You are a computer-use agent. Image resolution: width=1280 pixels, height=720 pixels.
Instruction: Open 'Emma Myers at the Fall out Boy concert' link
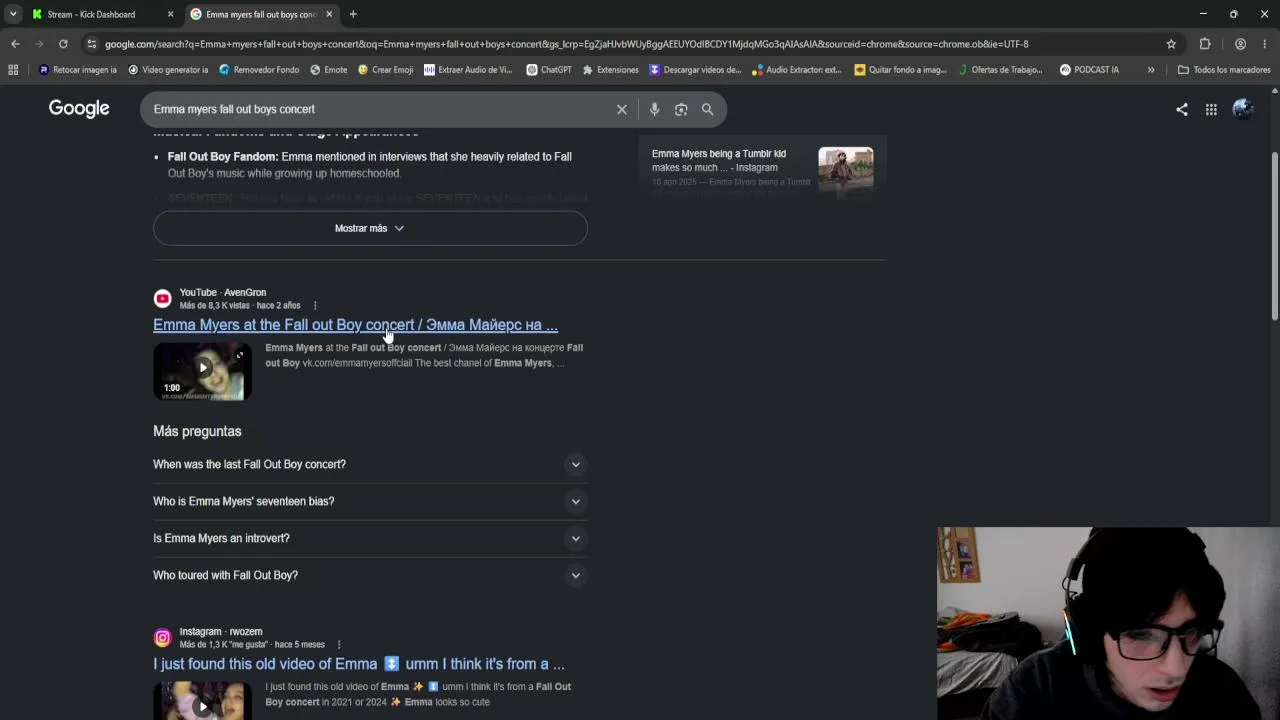click(x=355, y=325)
